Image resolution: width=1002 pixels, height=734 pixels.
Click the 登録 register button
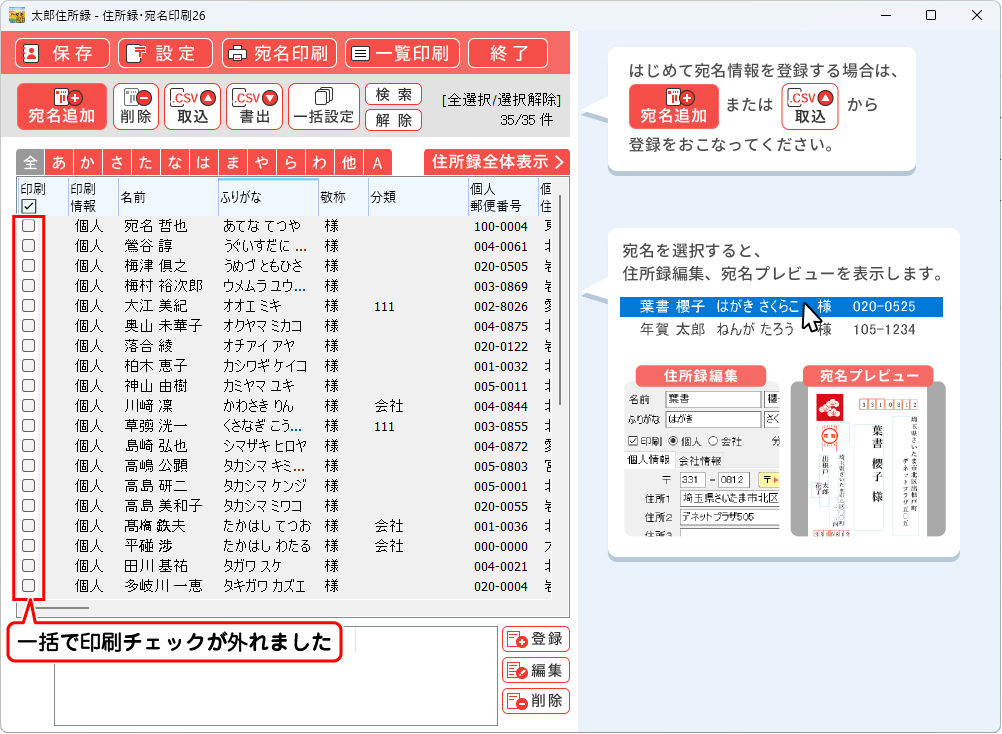pos(536,640)
